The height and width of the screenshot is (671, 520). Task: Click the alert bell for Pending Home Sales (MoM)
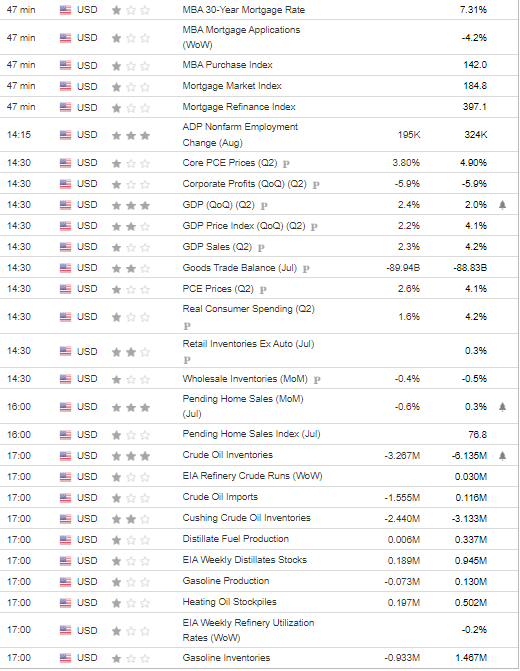pyautogui.click(x=502, y=407)
